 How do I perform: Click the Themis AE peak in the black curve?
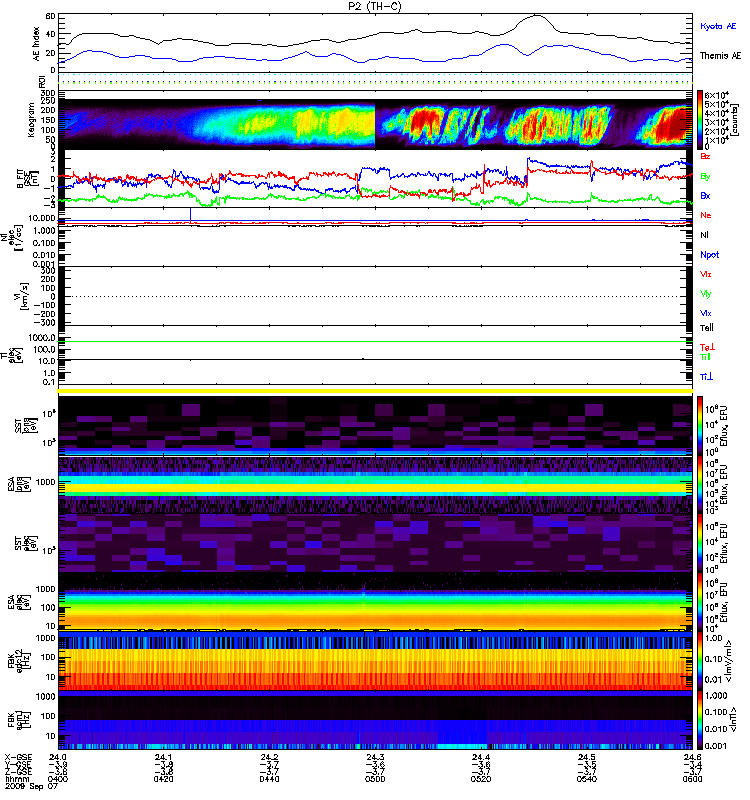(537, 16)
